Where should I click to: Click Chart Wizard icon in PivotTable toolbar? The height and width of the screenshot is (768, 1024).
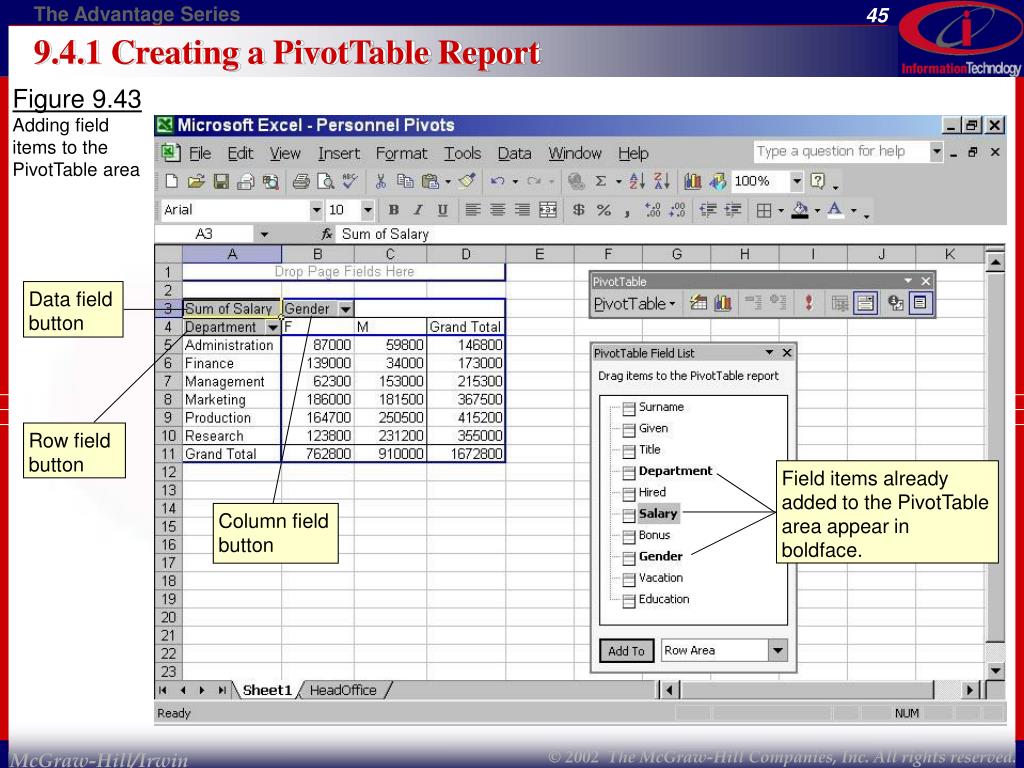pyautogui.click(x=722, y=303)
